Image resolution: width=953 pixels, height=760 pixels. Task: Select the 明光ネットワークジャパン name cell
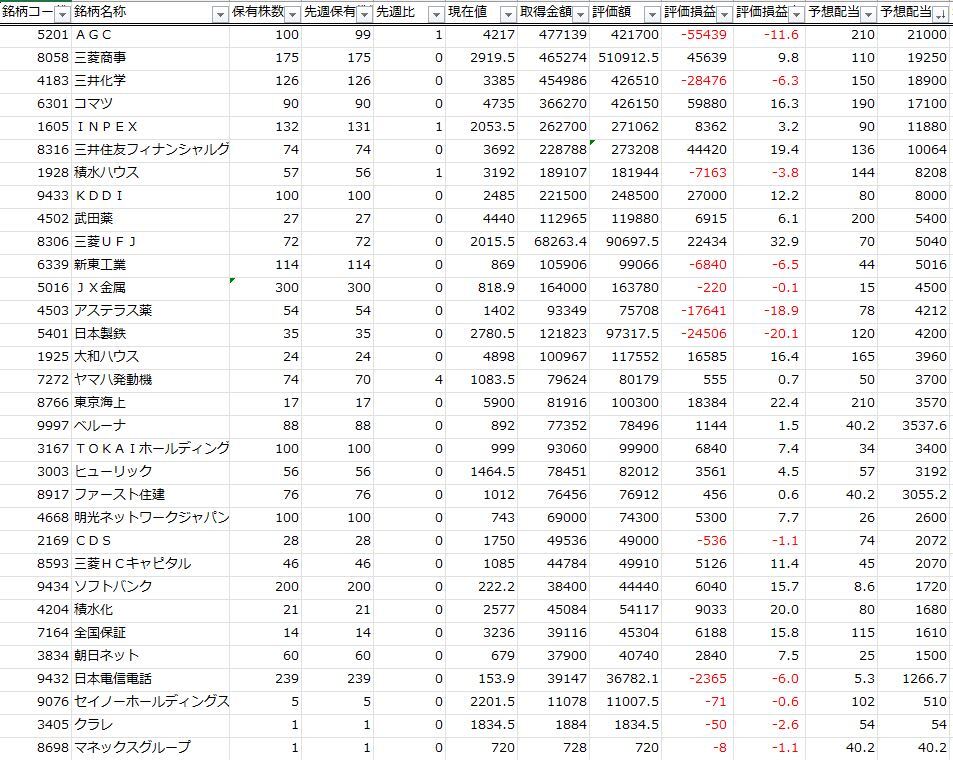pos(150,518)
